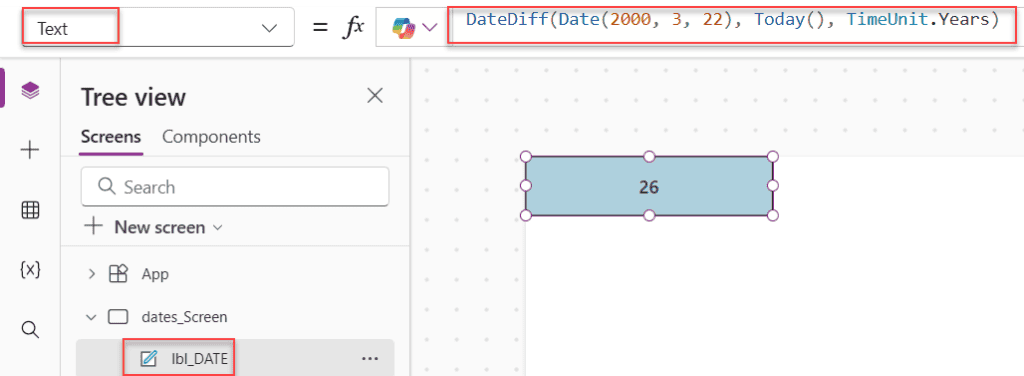The height and width of the screenshot is (376, 1024).
Task: Click the top-center resize handle of label
Action: 649,157
